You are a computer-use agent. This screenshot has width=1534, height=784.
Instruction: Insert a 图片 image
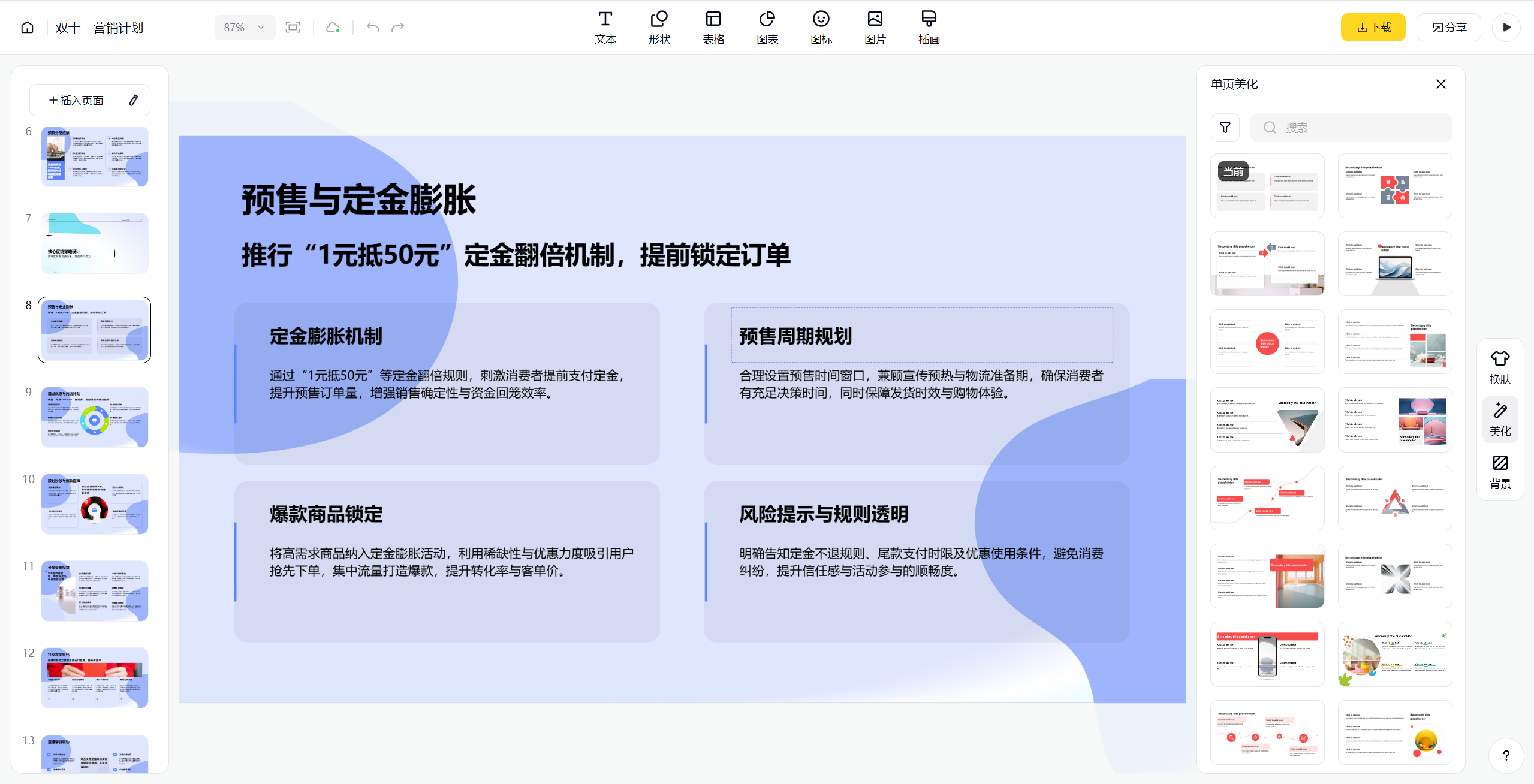(875, 28)
